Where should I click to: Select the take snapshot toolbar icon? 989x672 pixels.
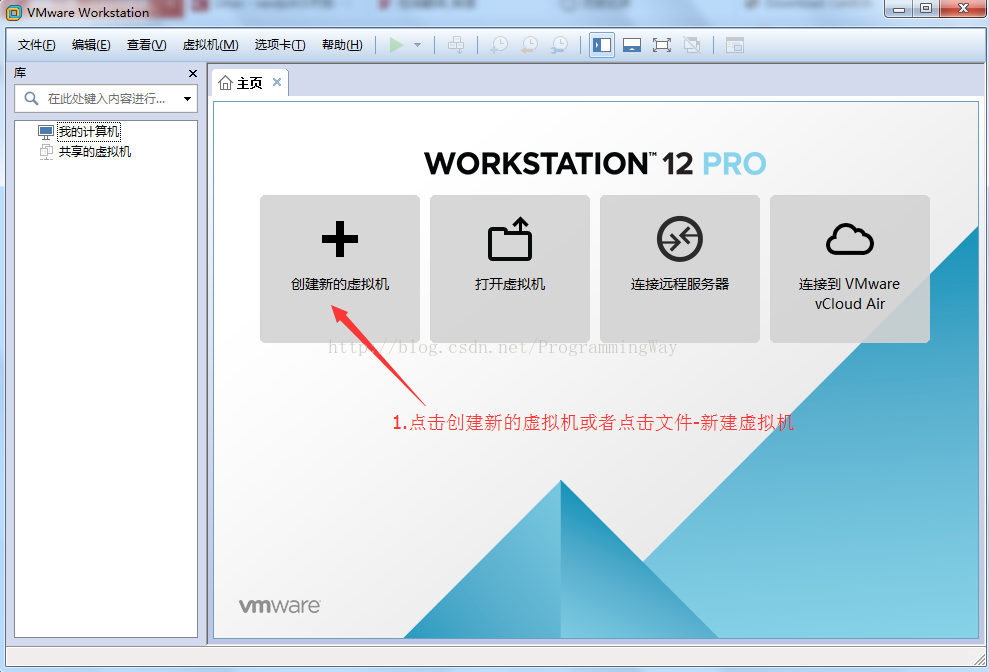pyautogui.click(x=499, y=45)
